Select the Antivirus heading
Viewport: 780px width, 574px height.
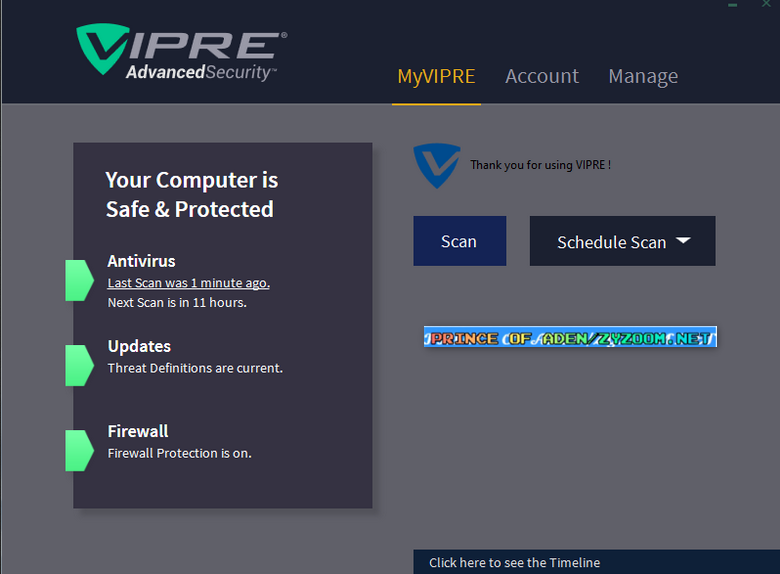(x=141, y=261)
